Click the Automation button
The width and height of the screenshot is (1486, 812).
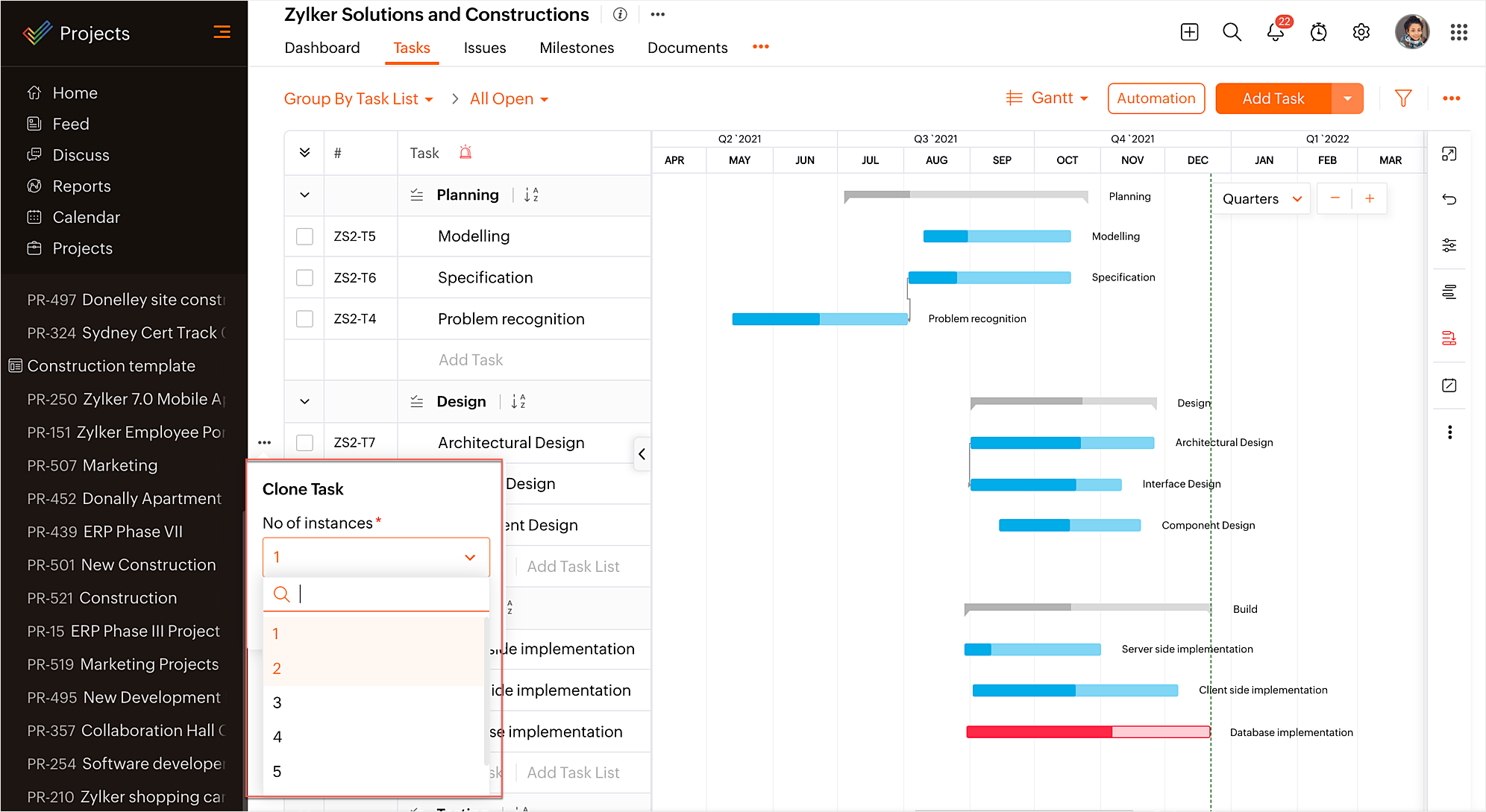1156,98
